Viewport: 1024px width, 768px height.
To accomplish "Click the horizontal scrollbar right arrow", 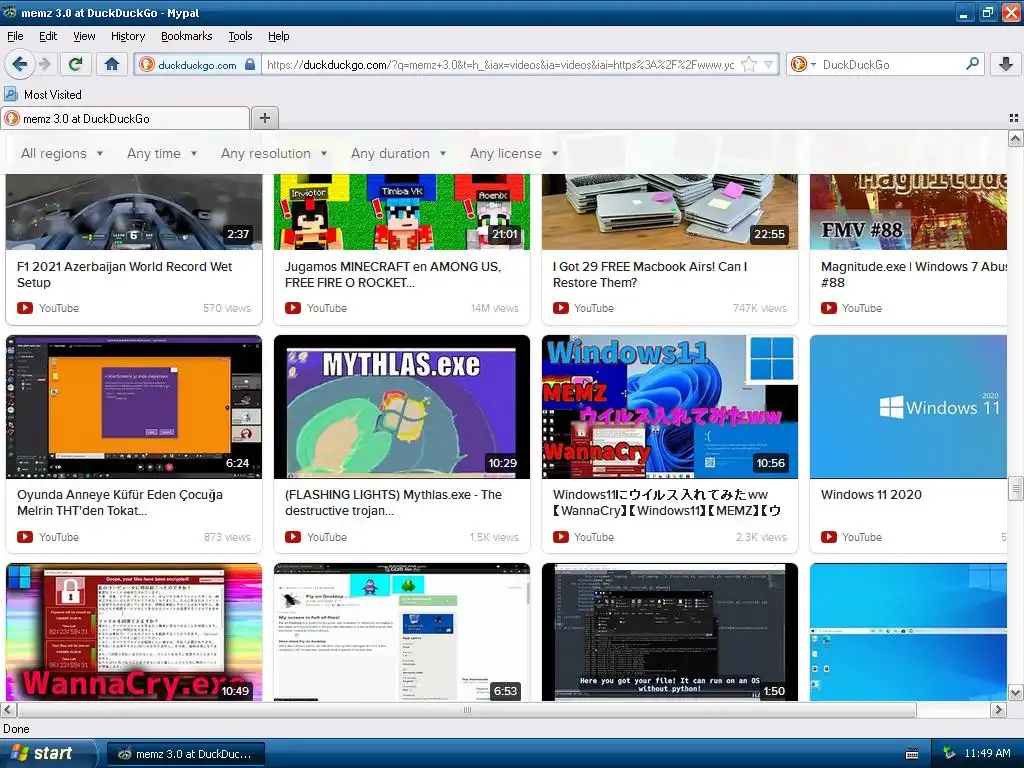I will pos(999,710).
